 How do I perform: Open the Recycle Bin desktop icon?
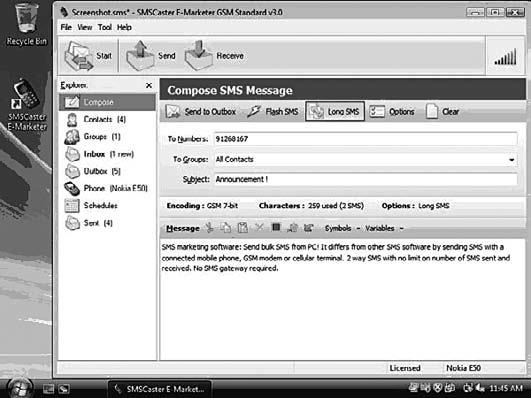(x=26, y=24)
